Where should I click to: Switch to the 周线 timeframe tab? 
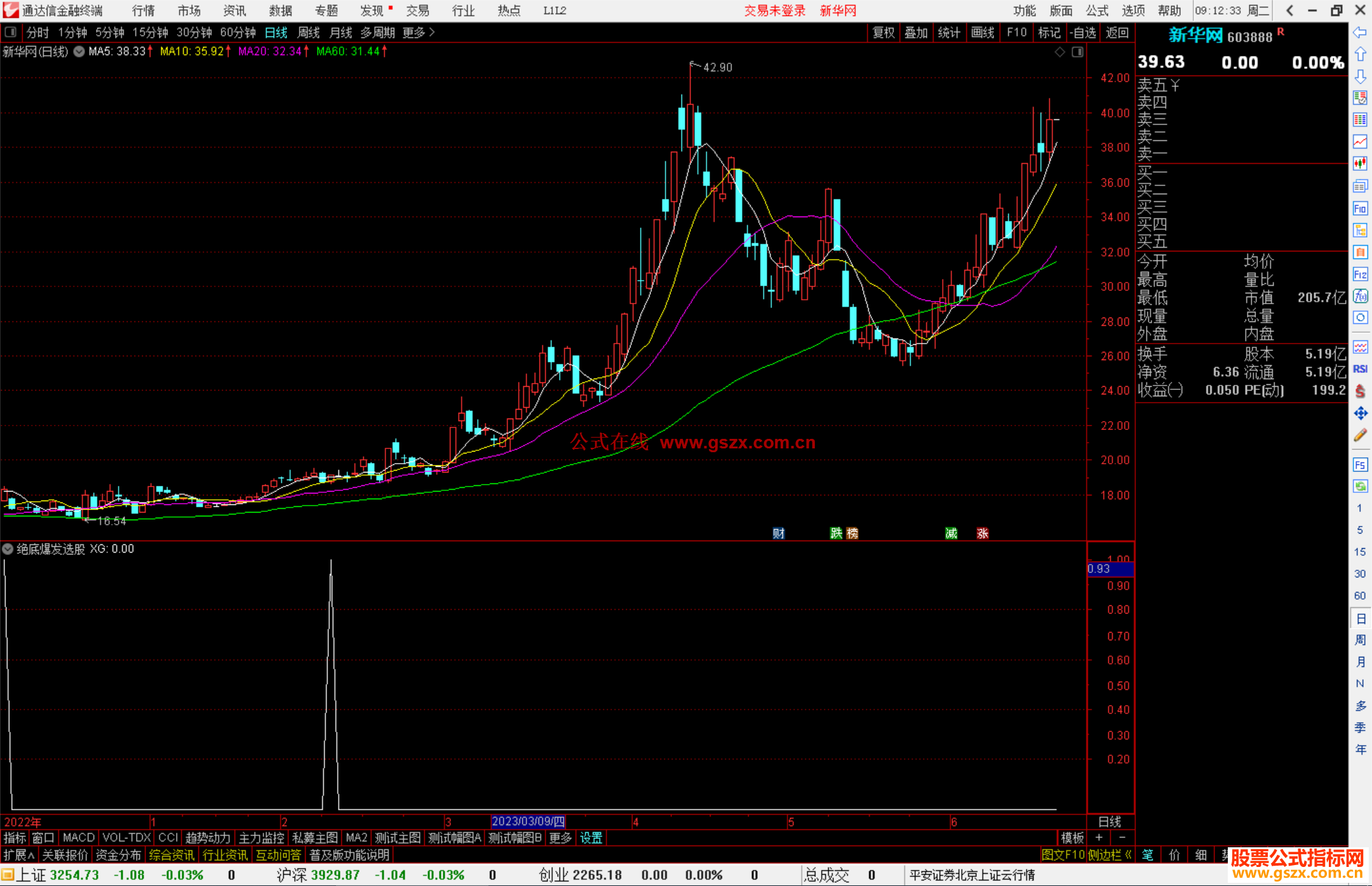pos(309,32)
